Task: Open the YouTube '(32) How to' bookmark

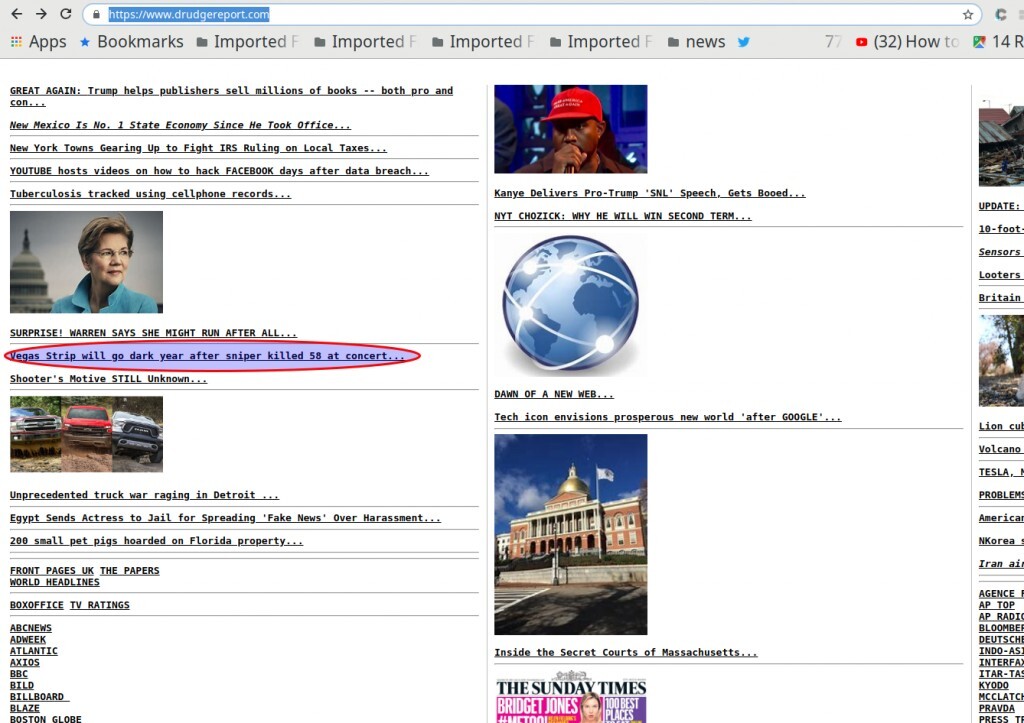Action: point(906,42)
